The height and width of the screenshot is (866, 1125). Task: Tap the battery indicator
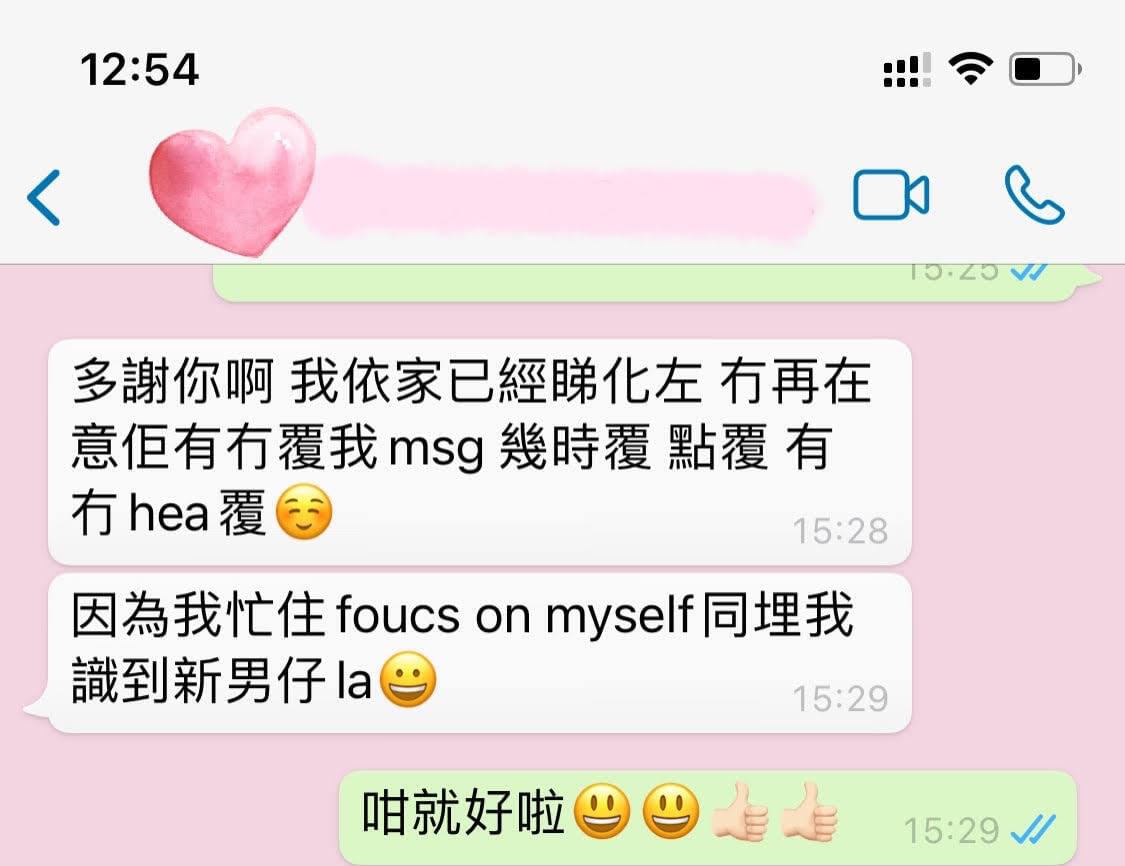(1045, 69)
